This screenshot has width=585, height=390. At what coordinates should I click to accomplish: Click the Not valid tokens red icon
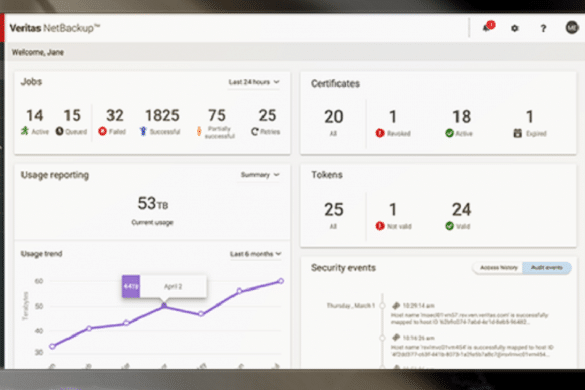pyautogui.click(x=380, y=226)
